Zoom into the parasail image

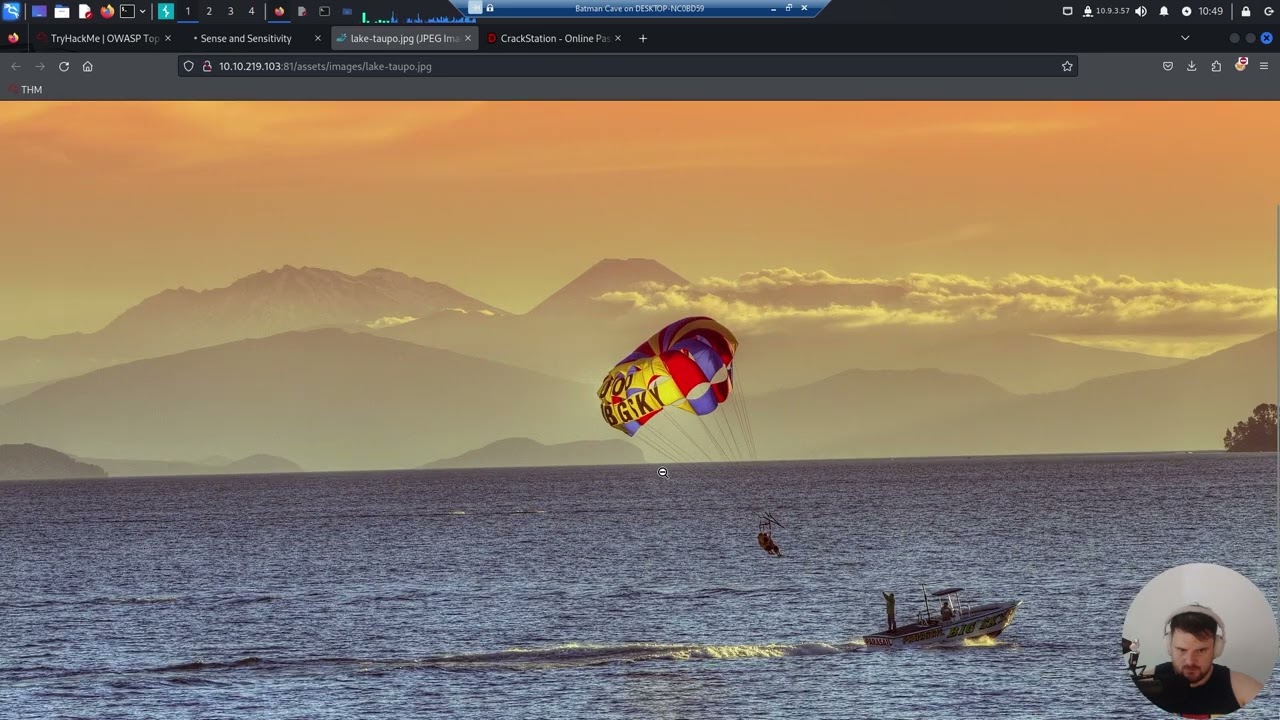coord(640,410)
